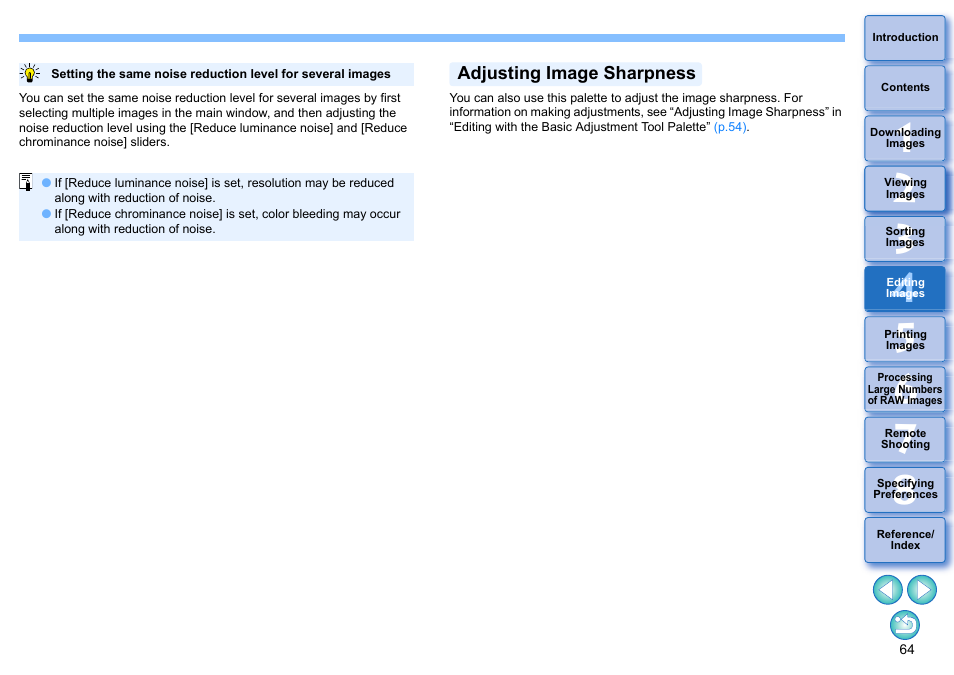Open Specifying Preferences chapter

pyautogui.click(x=905, y=489)
